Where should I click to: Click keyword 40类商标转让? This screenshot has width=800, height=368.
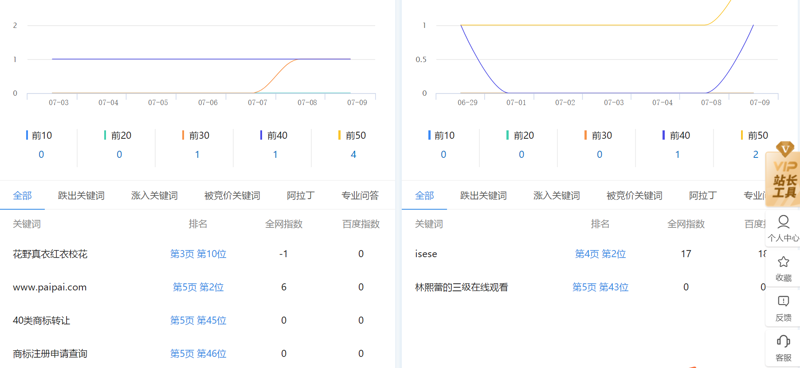pos(41,321)
